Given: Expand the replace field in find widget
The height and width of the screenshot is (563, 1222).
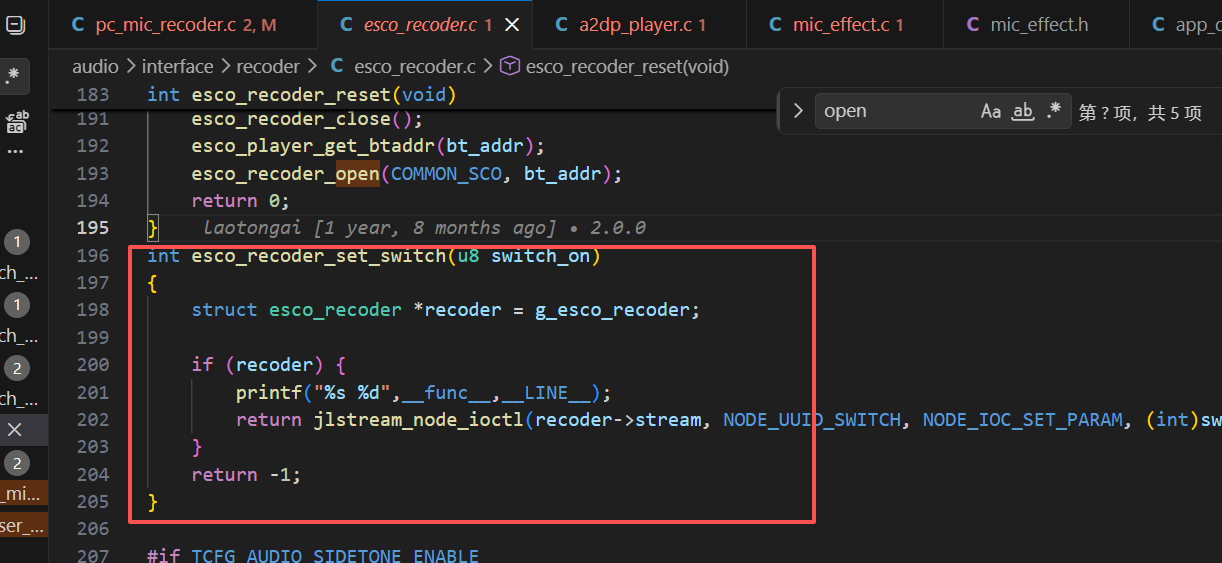Looking at the screenshot, I should [798, 111].
